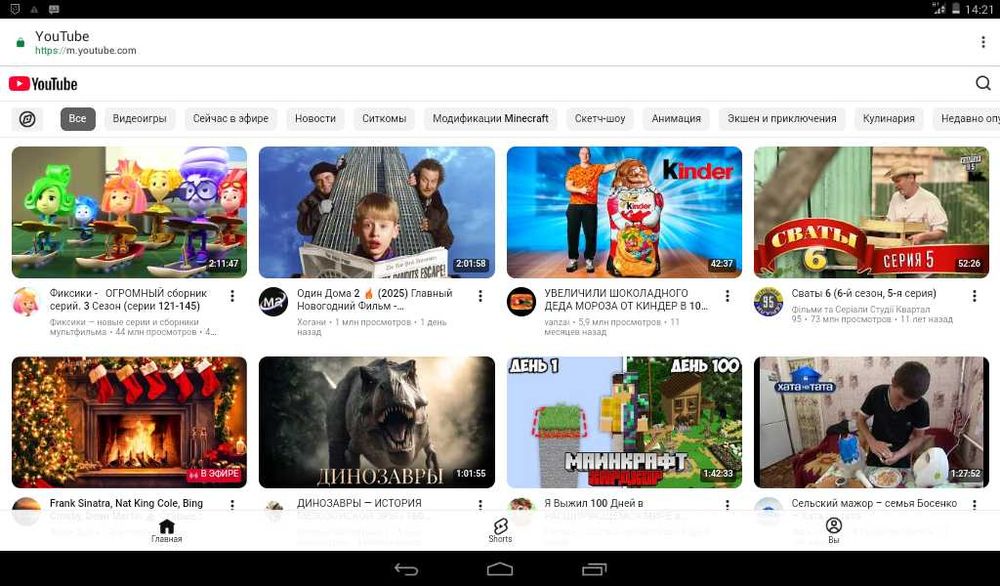The image size is (1000, 586).
Task: Play the Фиксики cartoon thumbnail
Action: coord(129,212)
